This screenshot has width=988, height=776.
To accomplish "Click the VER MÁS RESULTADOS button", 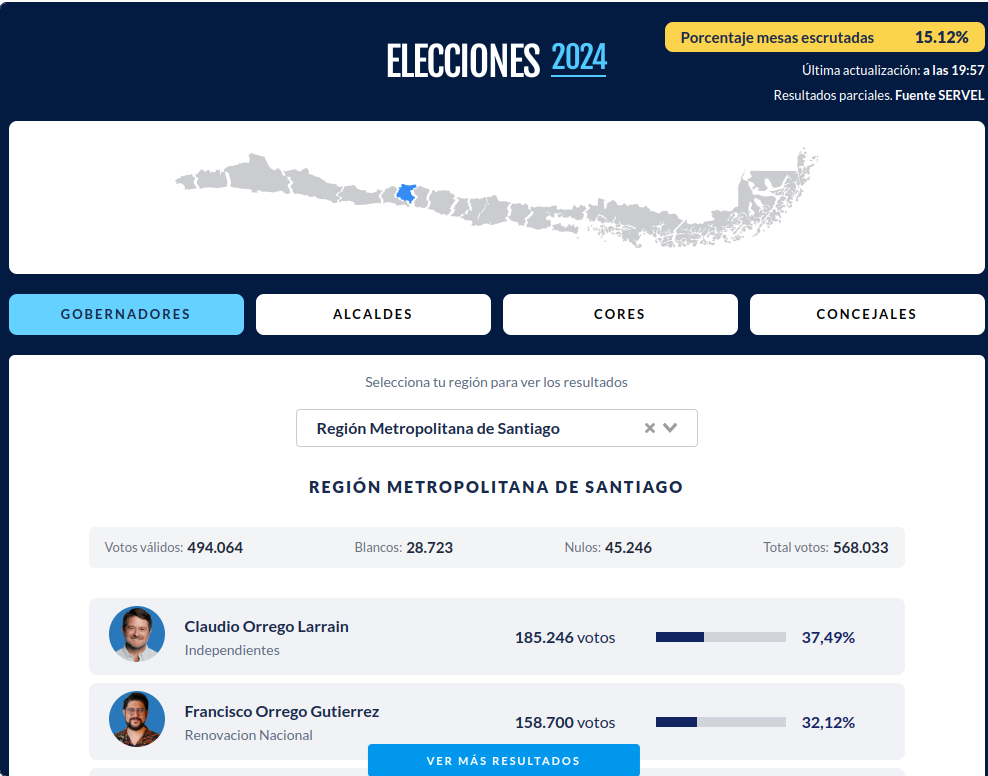I will point(503,760).
